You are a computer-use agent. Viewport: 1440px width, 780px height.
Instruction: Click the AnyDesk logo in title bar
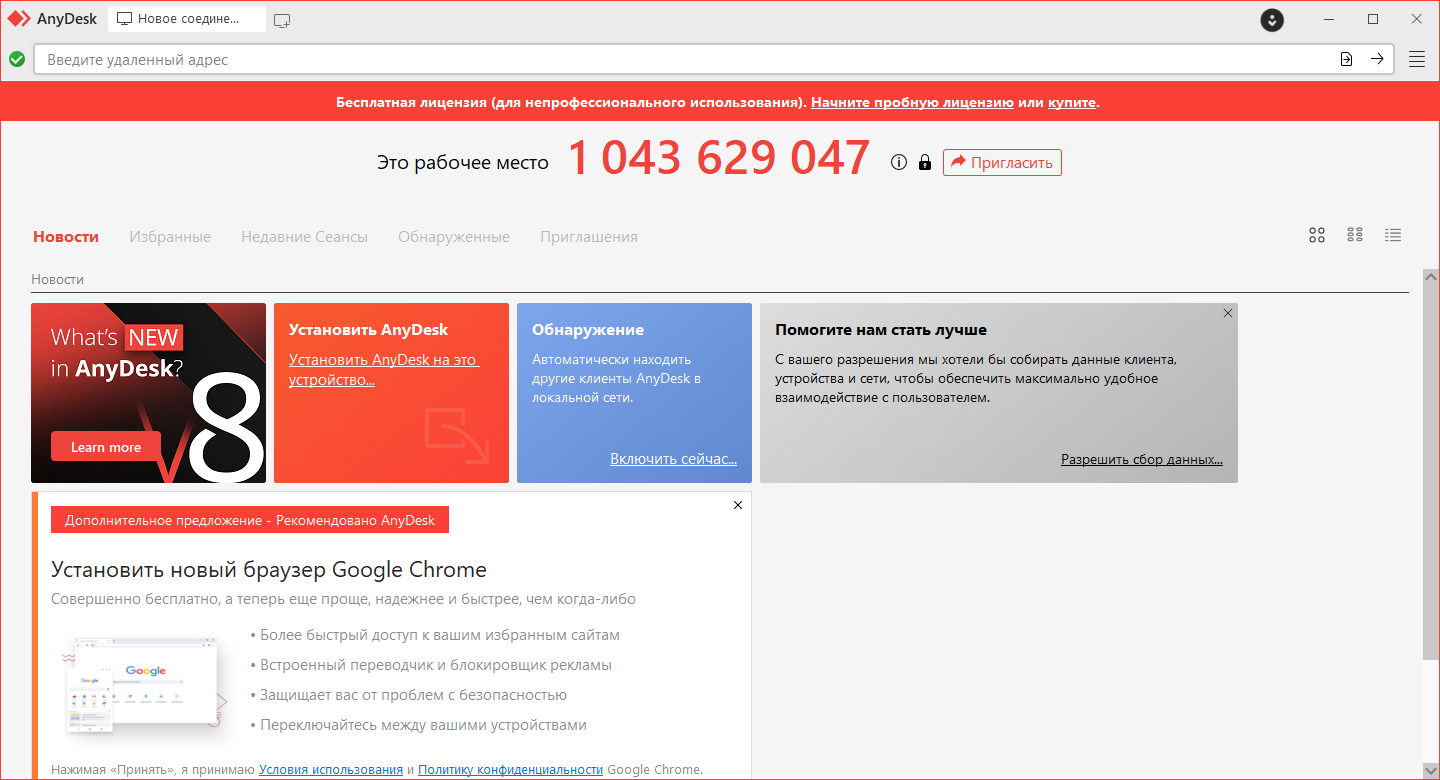tap(19, 19)
